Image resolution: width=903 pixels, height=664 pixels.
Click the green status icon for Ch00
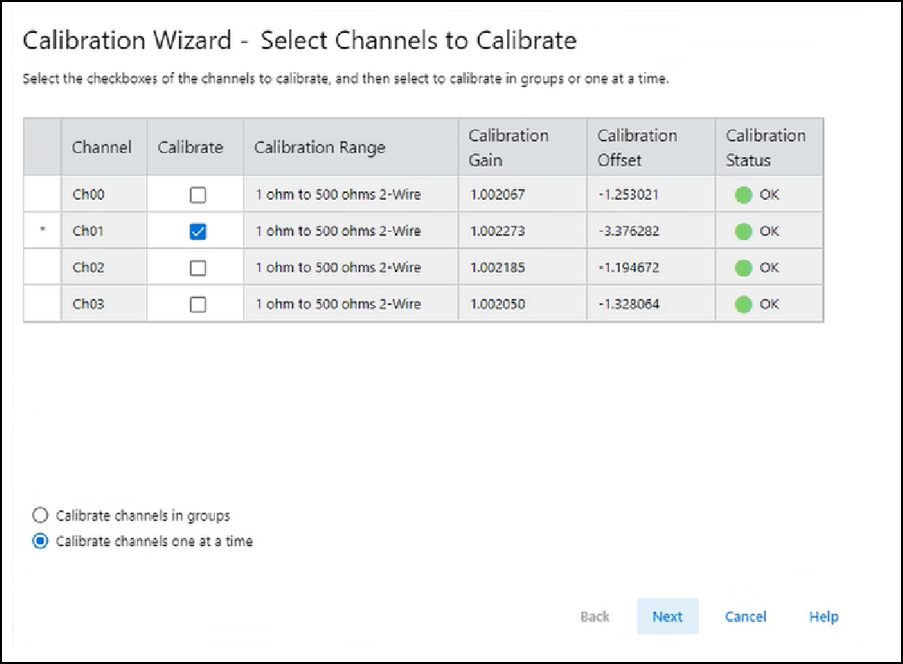[743, 196]
